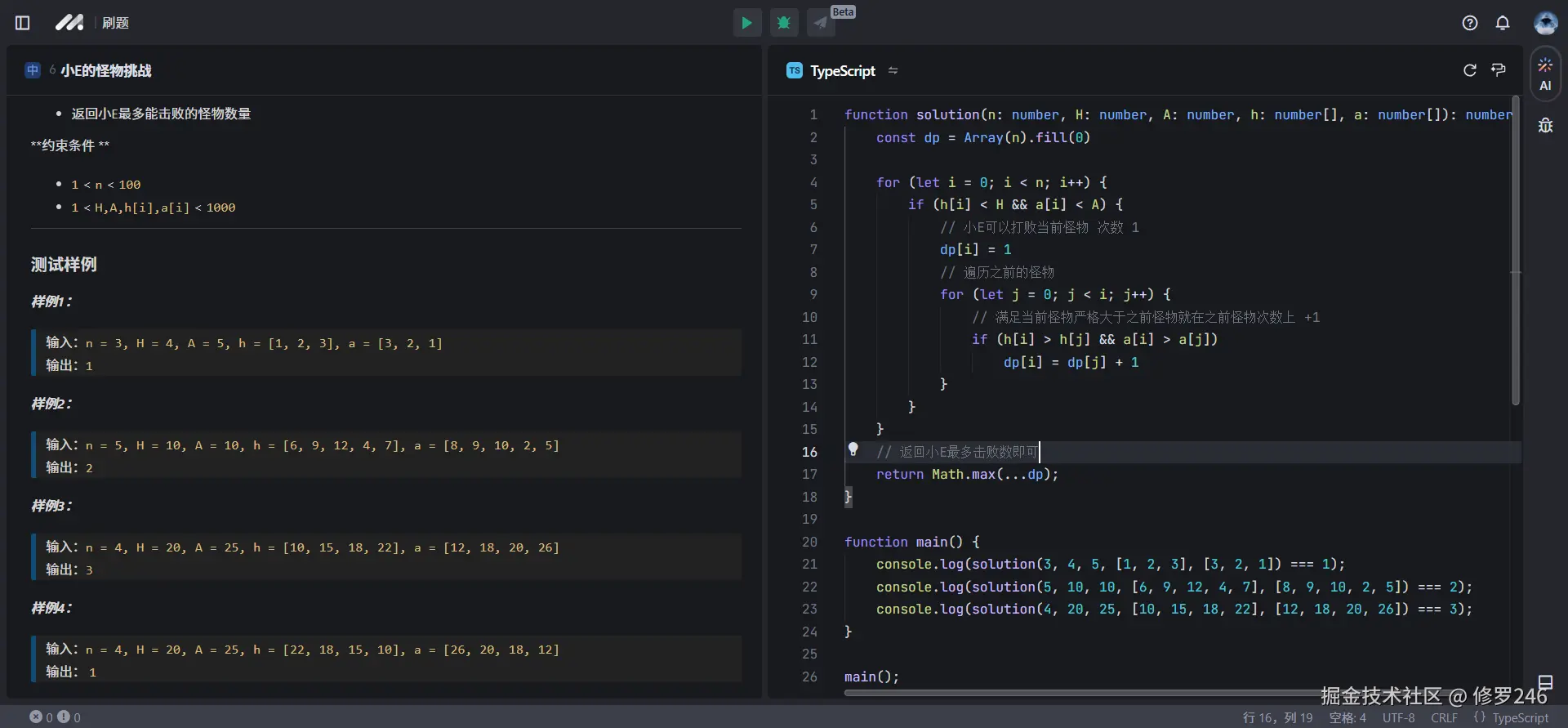1568x728 pixels.
Task: Open notifications bell
Action: [x=1503, y=23]
